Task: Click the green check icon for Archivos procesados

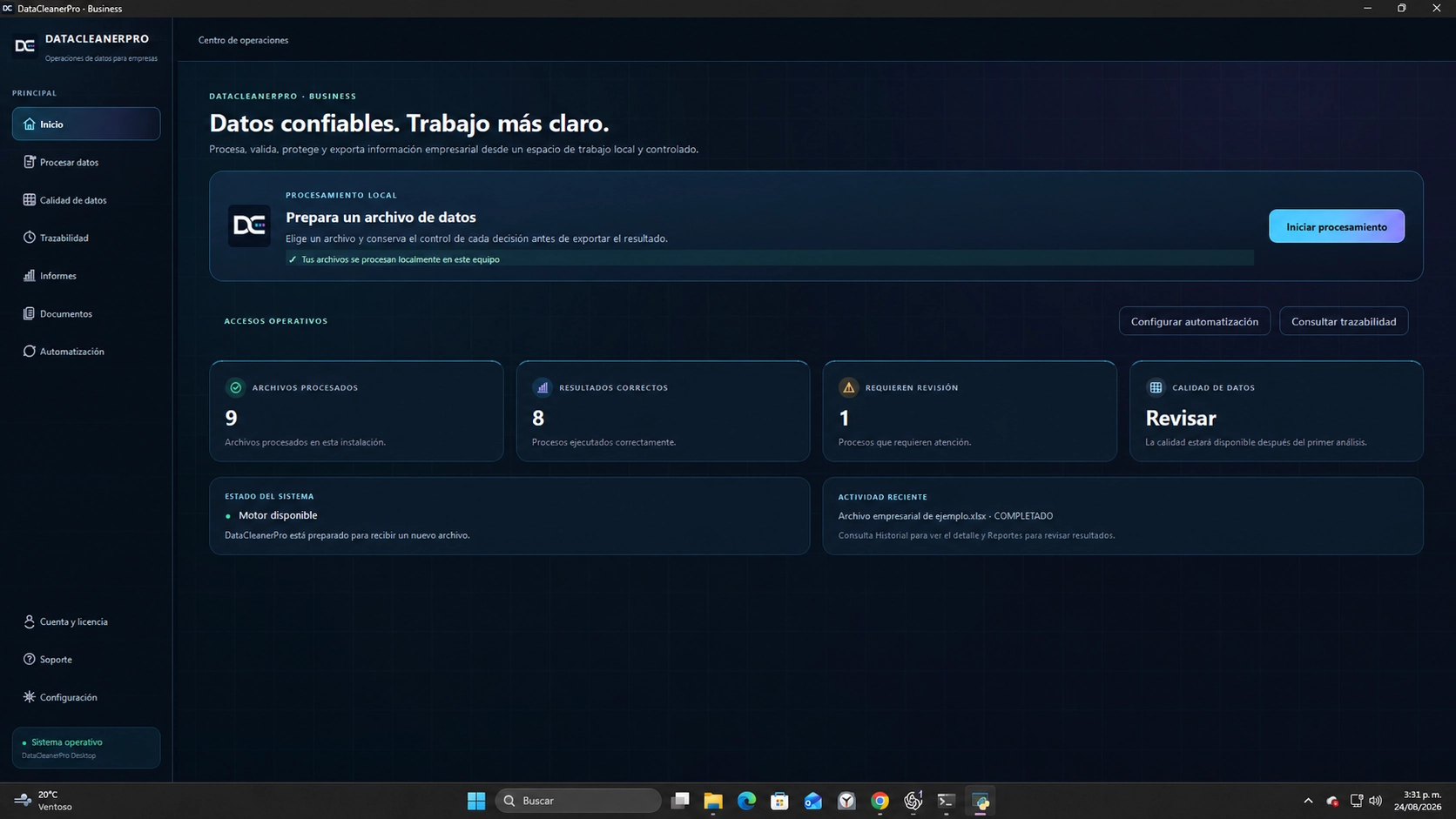Action: 235,387
